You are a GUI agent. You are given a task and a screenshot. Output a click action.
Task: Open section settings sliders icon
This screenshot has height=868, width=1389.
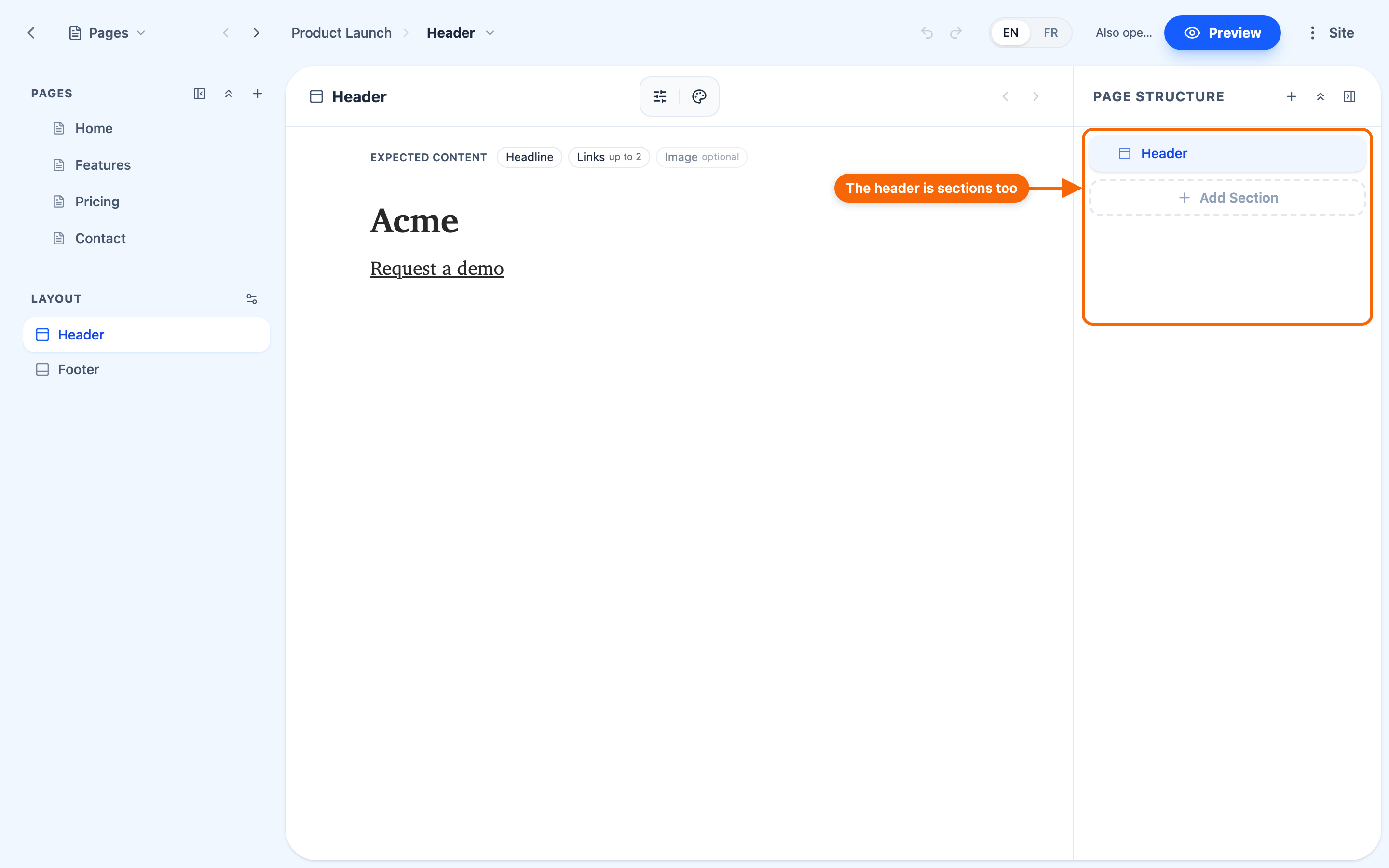(x=660, y=96)
